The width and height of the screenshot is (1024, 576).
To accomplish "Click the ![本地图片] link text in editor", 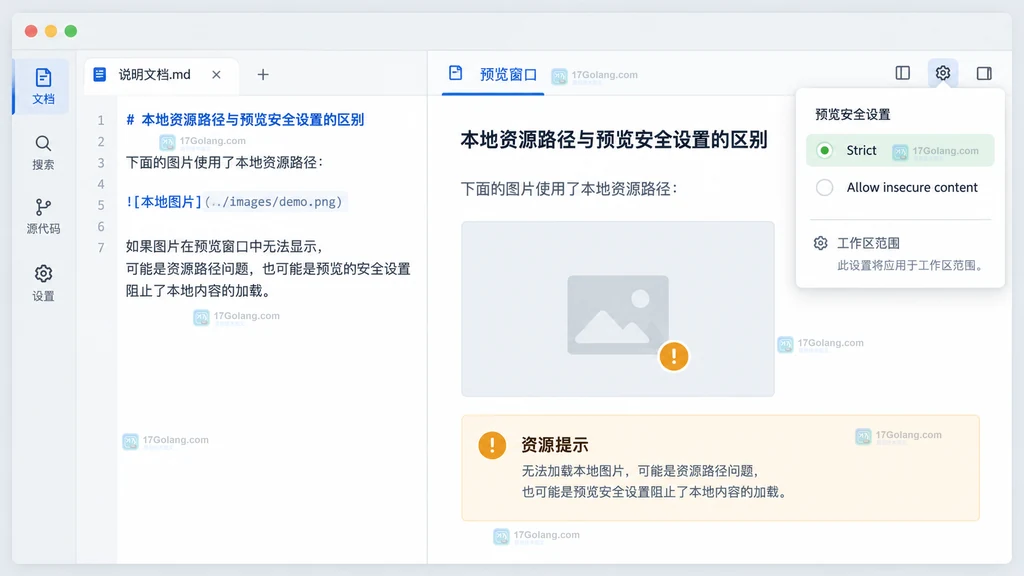I will click(163, 202).
